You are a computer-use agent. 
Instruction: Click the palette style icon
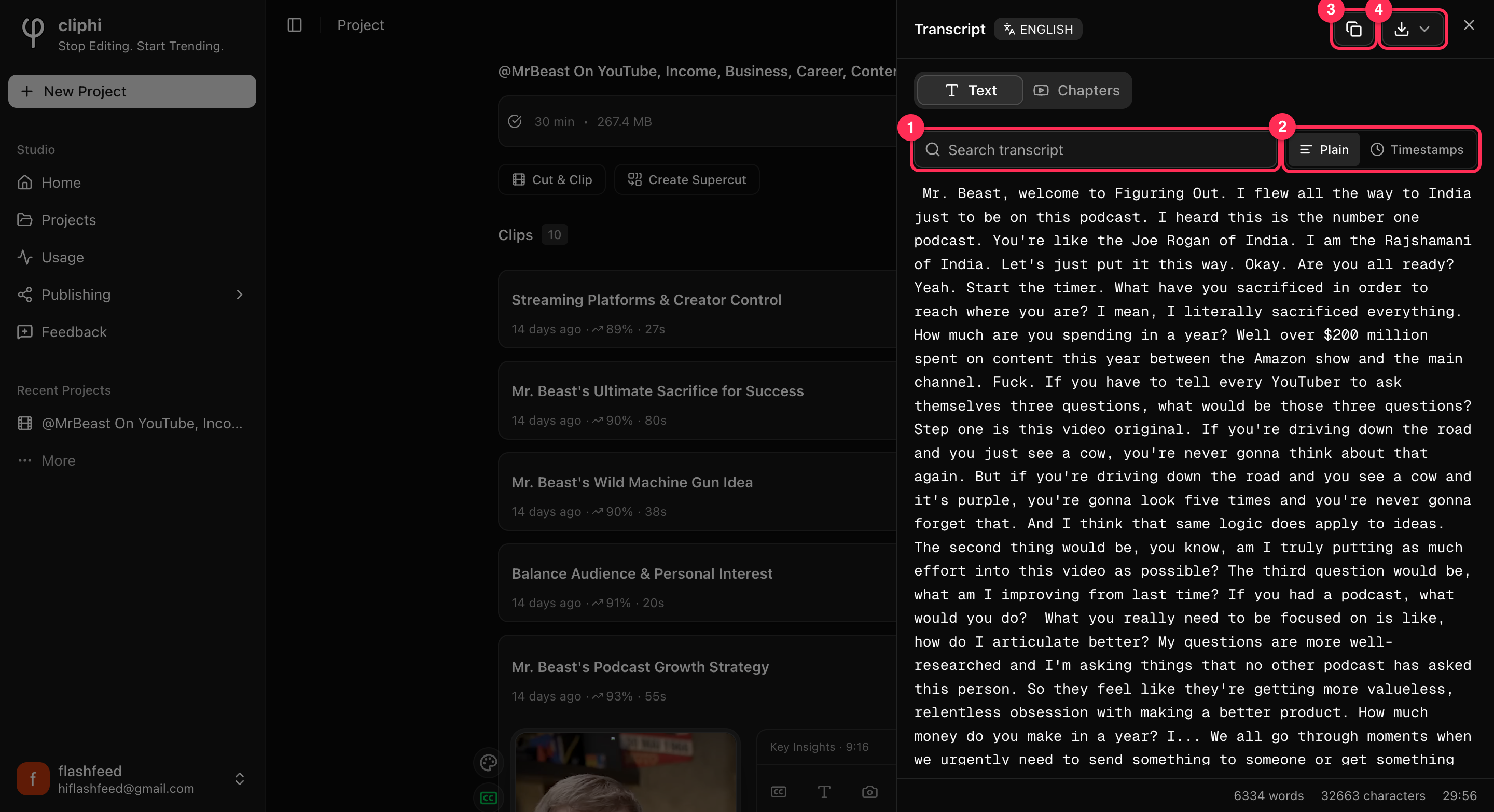click(x=489, y=763)
